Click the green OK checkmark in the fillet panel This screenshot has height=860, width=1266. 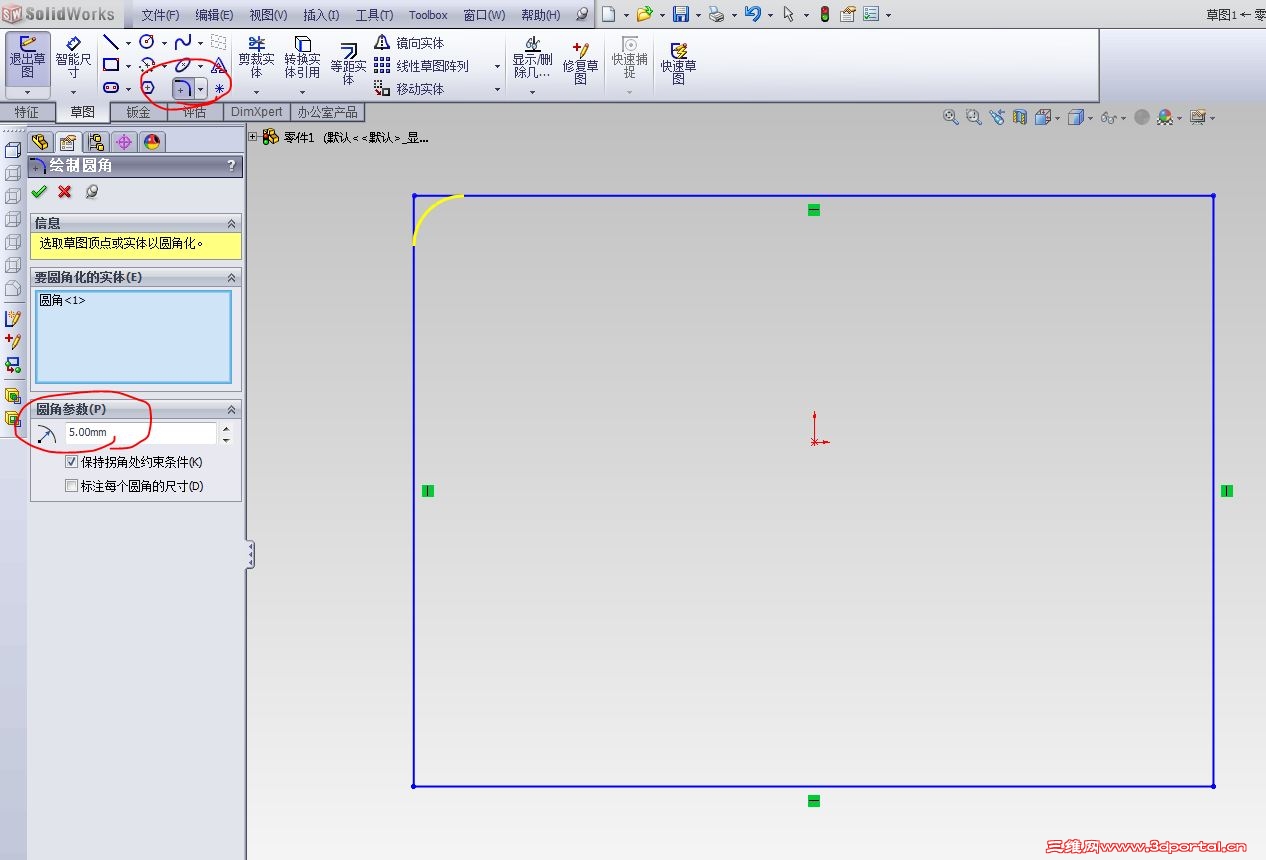(x=39, y=192)
